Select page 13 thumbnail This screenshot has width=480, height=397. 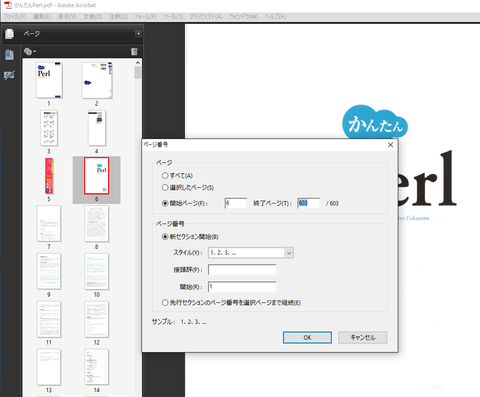tap(49, 367)
